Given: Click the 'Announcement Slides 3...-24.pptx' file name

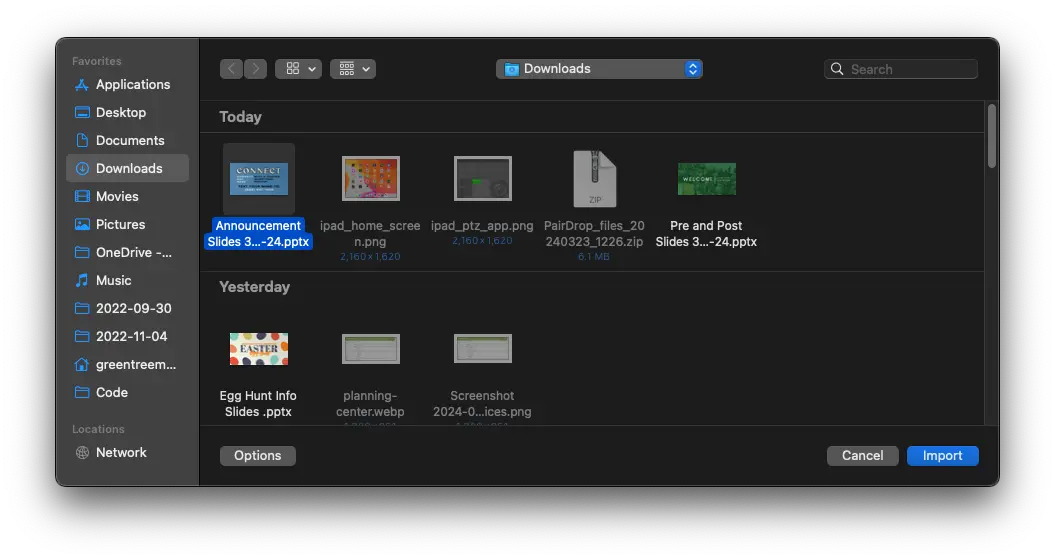Looking at the screenshot, I should (x=258, y=234).
